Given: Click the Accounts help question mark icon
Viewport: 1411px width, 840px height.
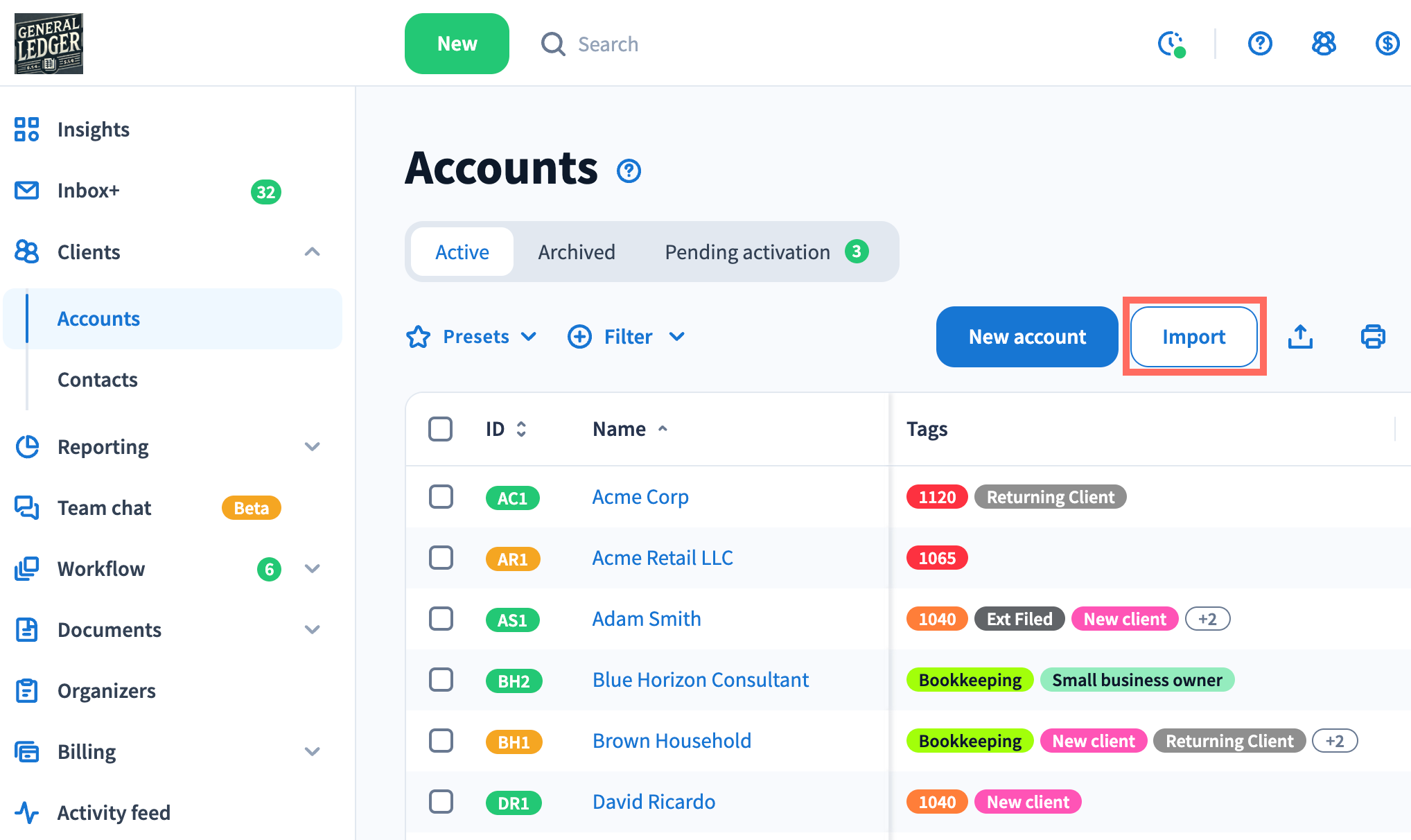Looking at the screenshot, I should (629, 170).
